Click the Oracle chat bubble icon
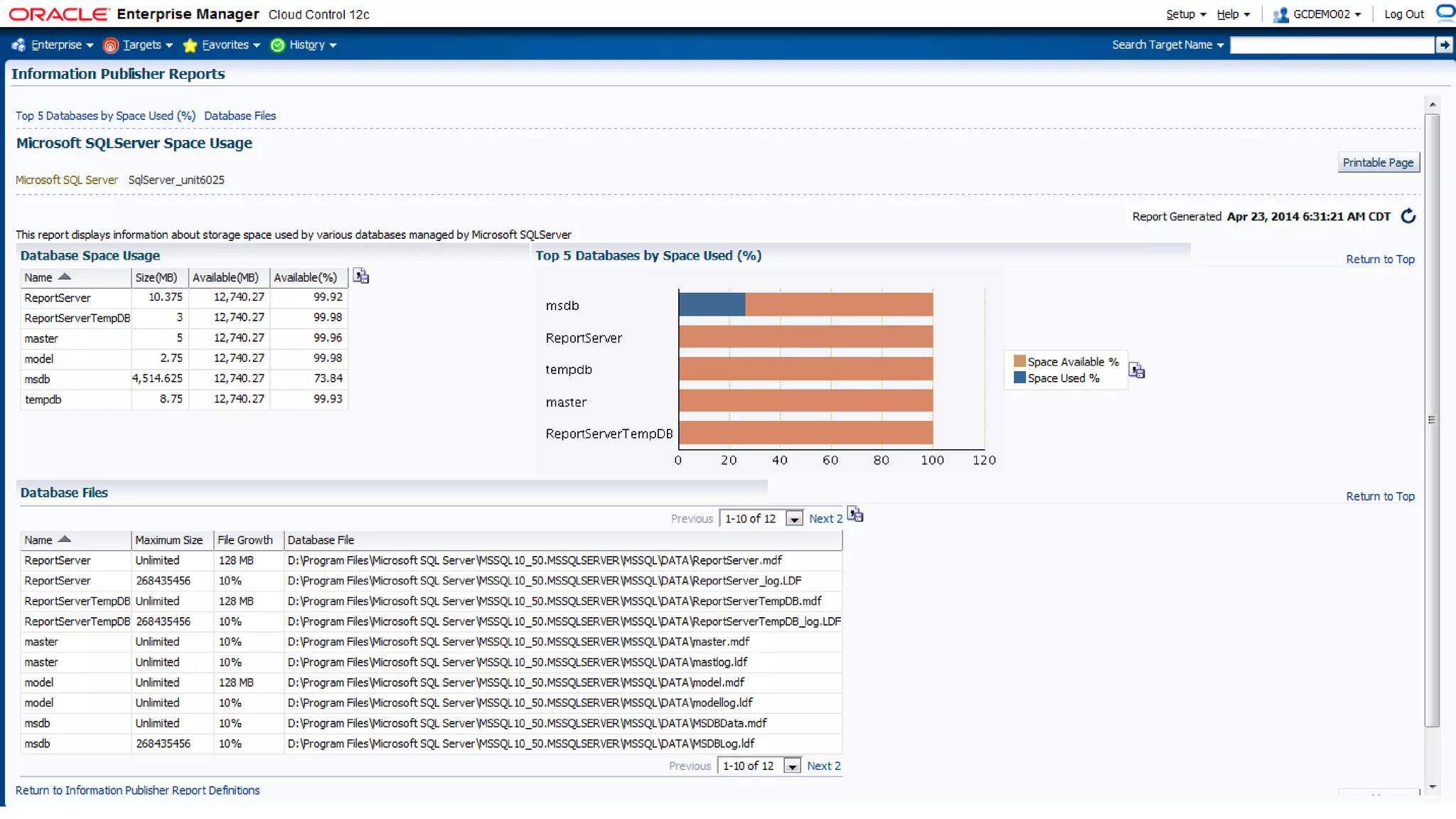 (x=1446, y=12)
